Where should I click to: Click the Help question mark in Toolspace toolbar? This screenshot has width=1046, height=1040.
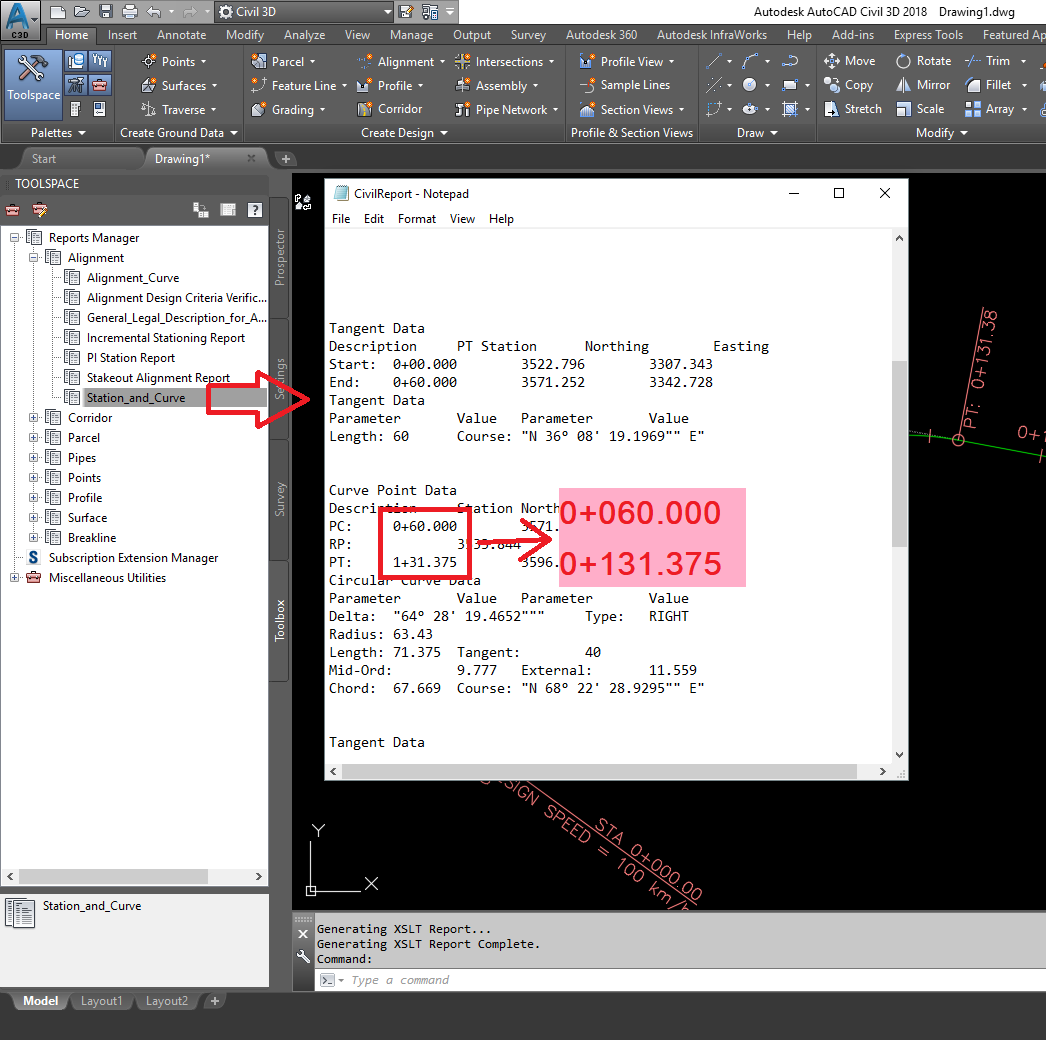coord(254,209)
